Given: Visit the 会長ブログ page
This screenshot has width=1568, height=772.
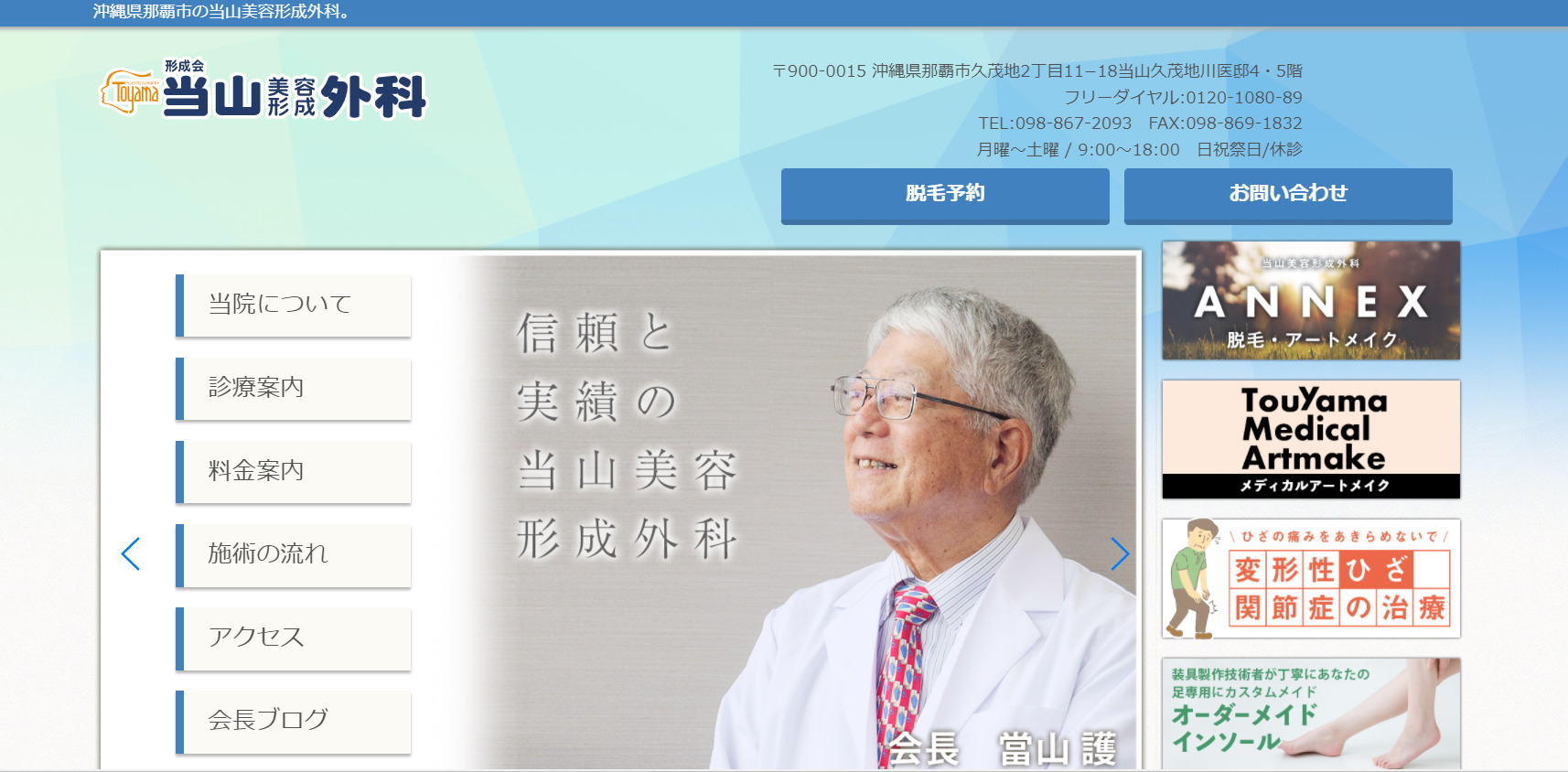Looking at the screenshot, I should tap(294, 721).
